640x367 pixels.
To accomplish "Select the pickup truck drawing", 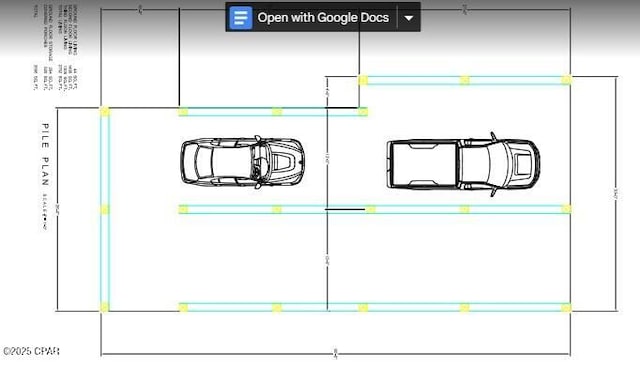I will point(463,164).
